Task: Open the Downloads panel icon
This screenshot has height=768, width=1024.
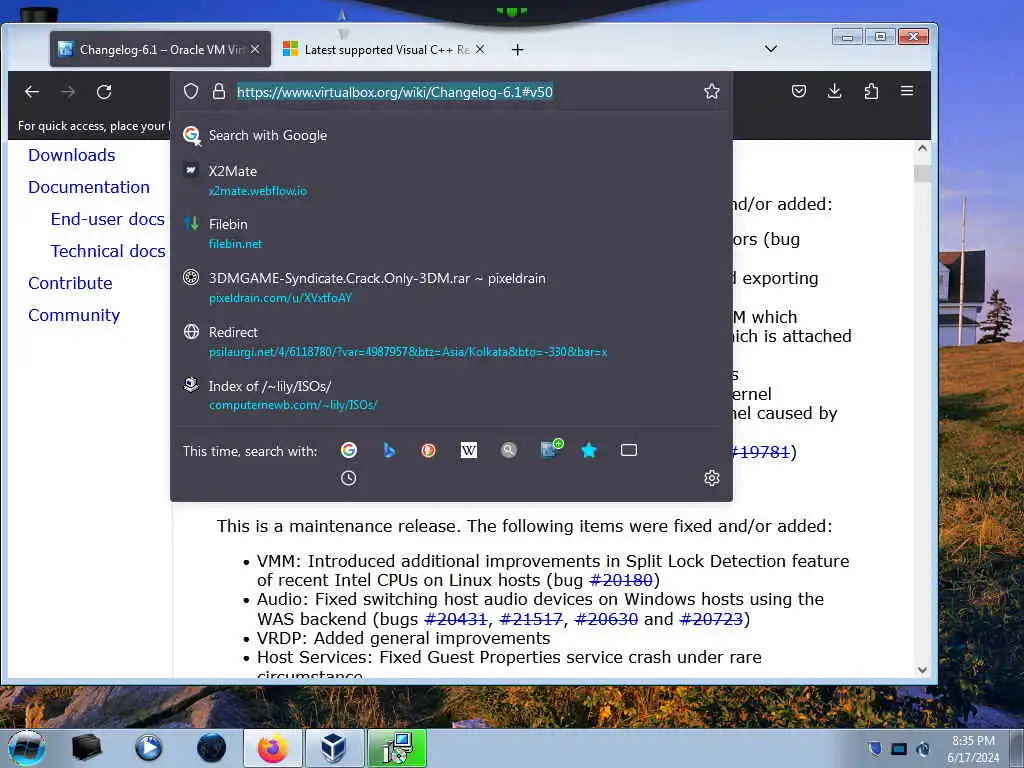Action: pyautogui.click(x=834, y=91)
